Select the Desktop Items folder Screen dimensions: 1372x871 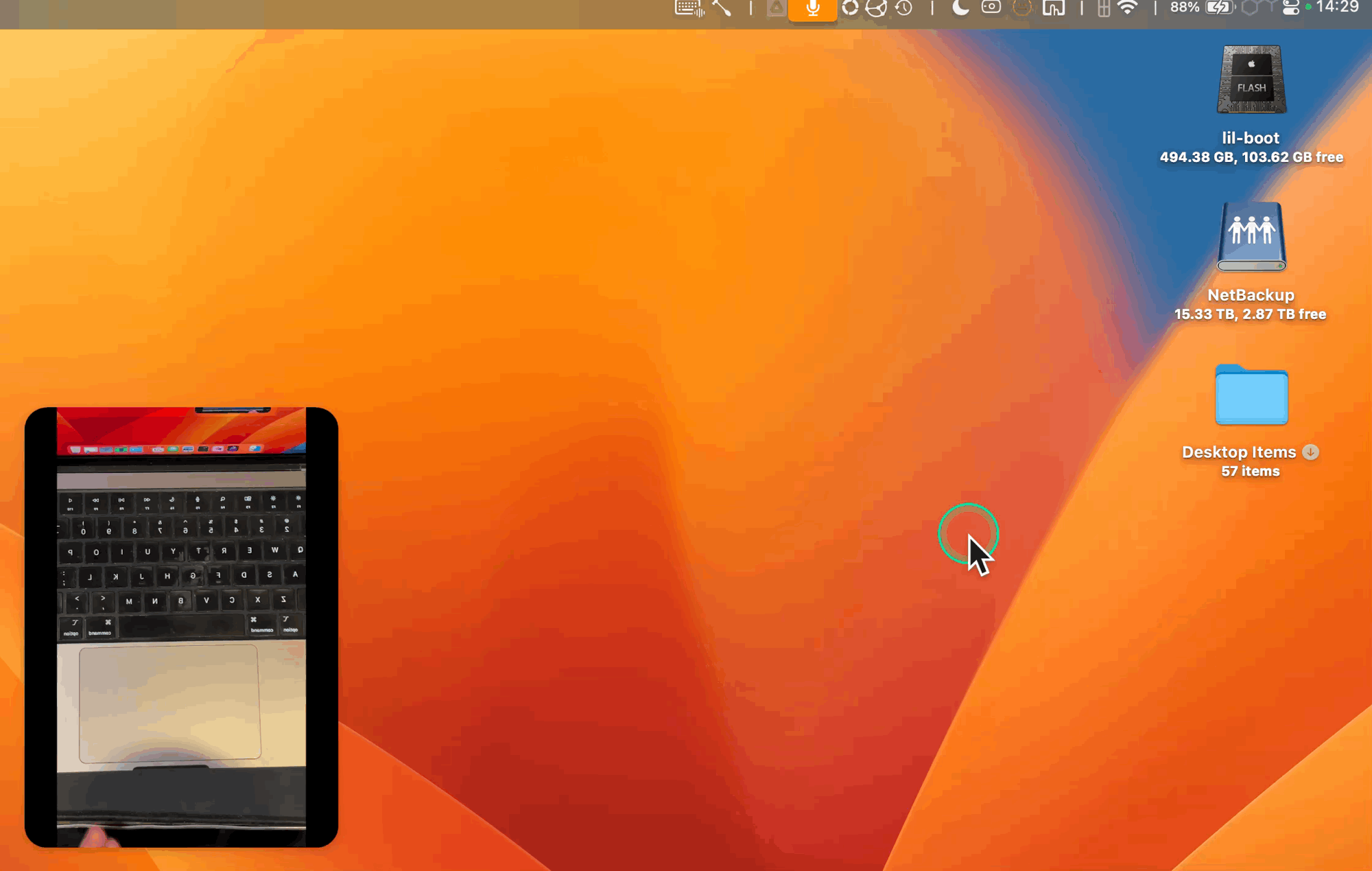click(x=1251, y=395)
